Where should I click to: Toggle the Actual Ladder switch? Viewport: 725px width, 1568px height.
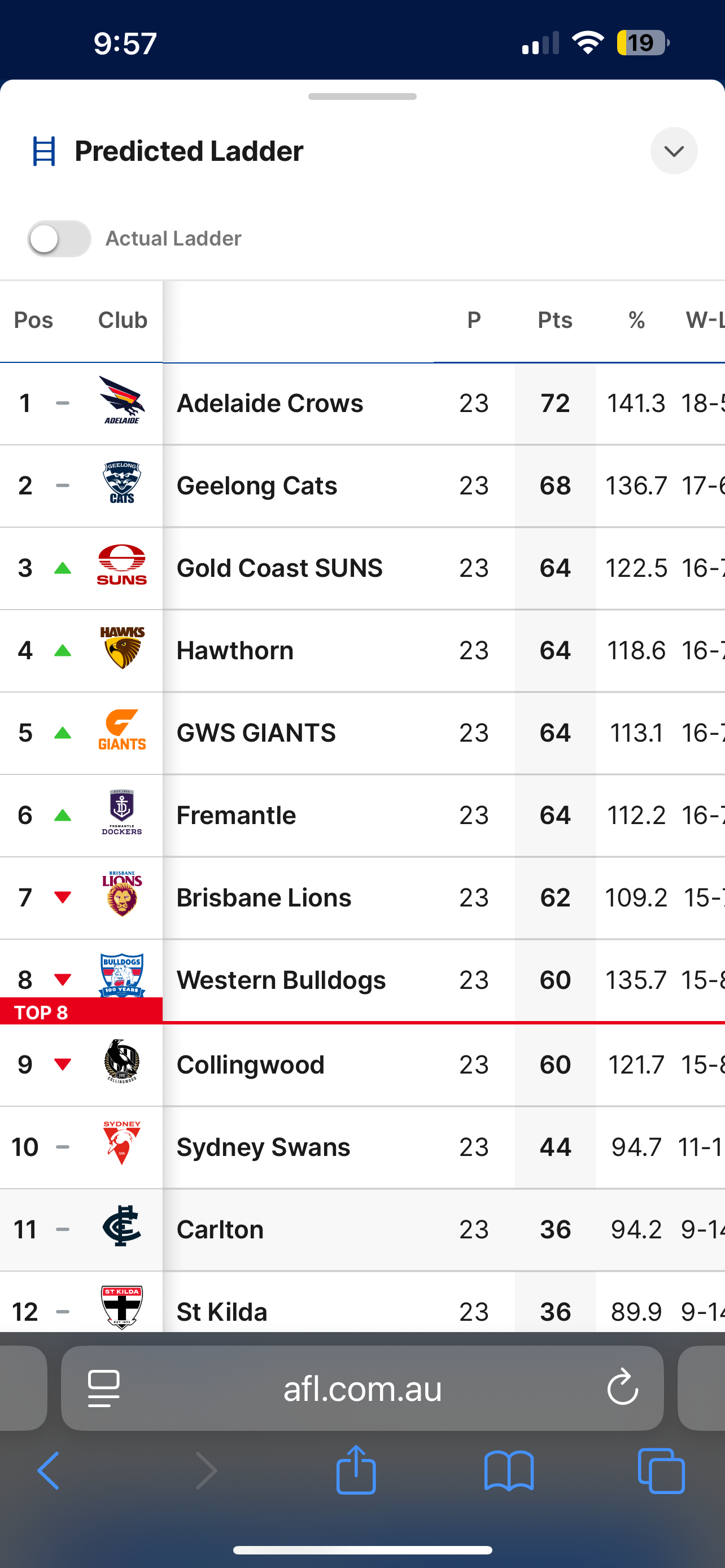point(59,239)
